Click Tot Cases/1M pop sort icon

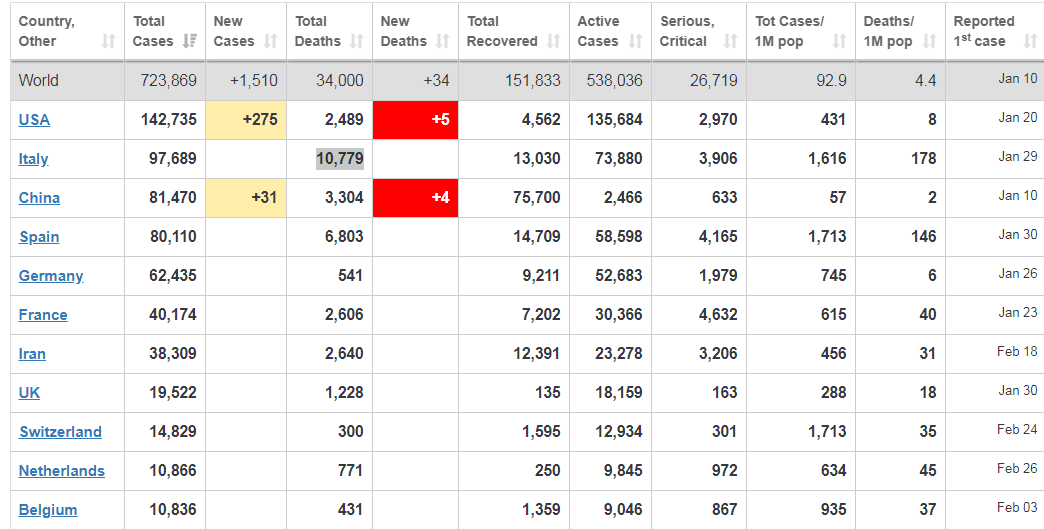coord(839,41)
